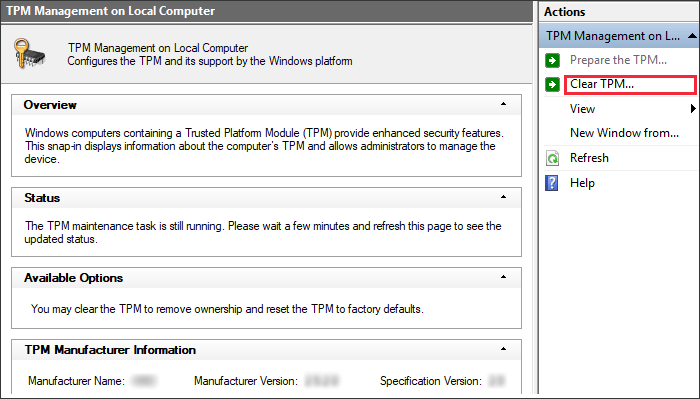Collapse the Overview section
Viewport: 700px width, 399px height.
[x=504, y=104]
